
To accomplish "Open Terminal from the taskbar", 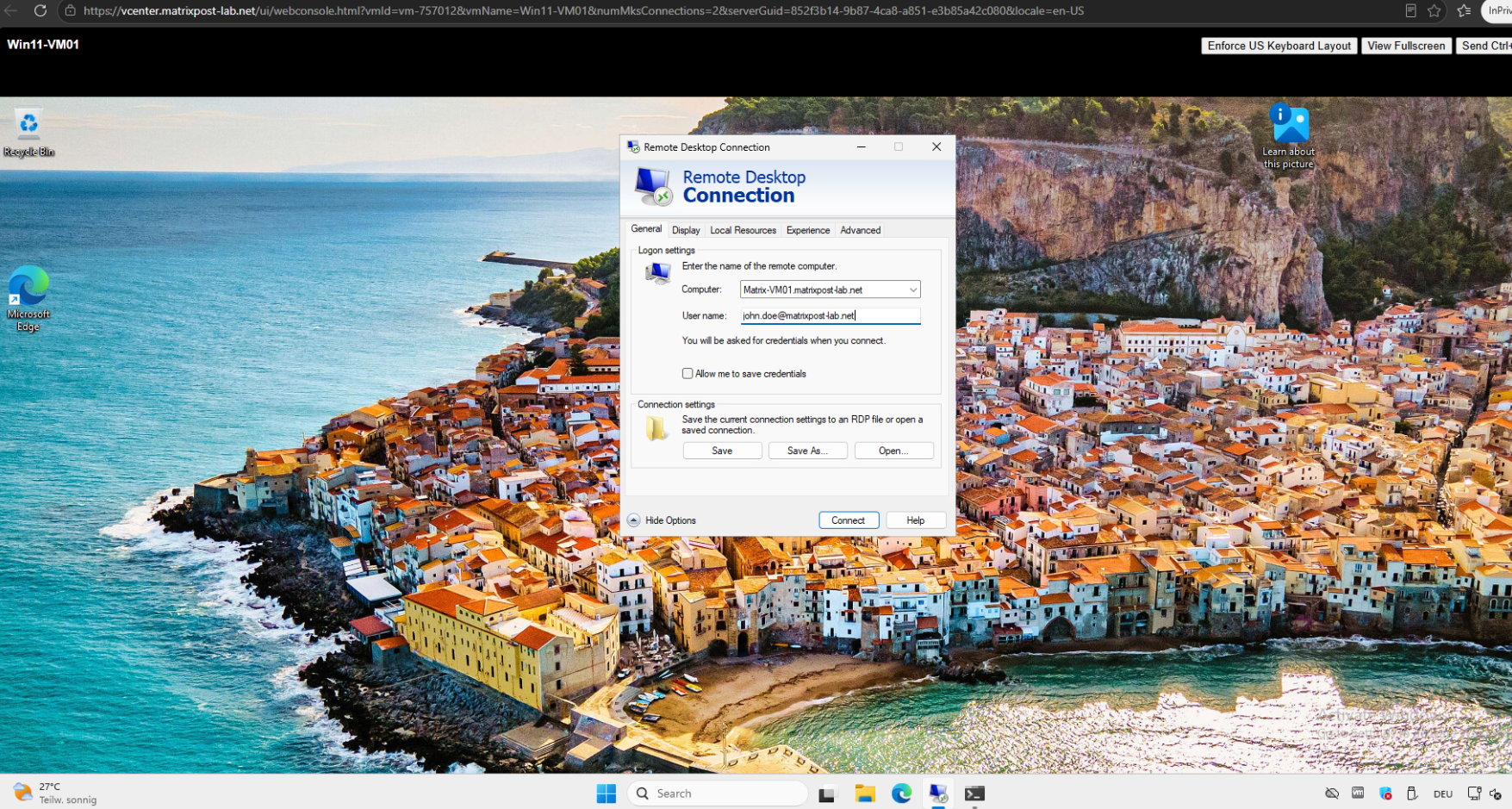I will click(974, 793).
